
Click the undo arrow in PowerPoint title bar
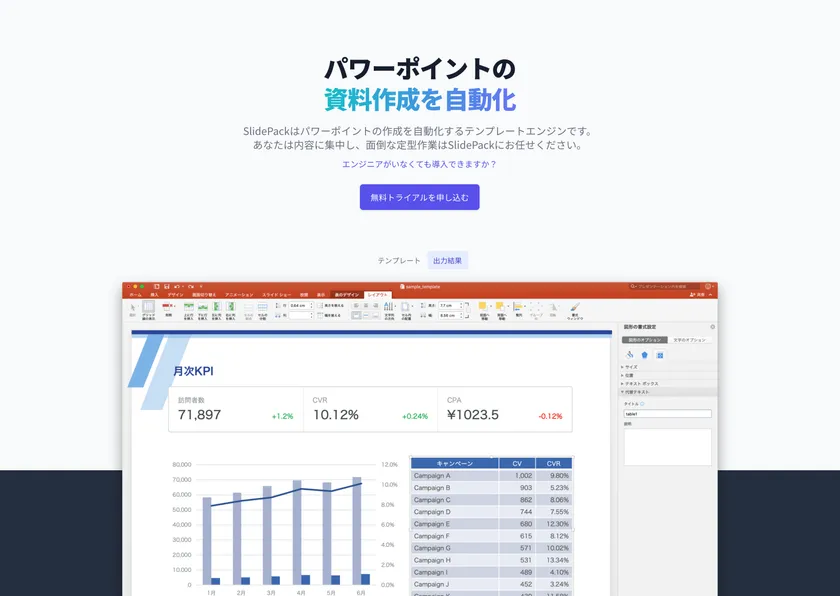[x=176, y=286]
